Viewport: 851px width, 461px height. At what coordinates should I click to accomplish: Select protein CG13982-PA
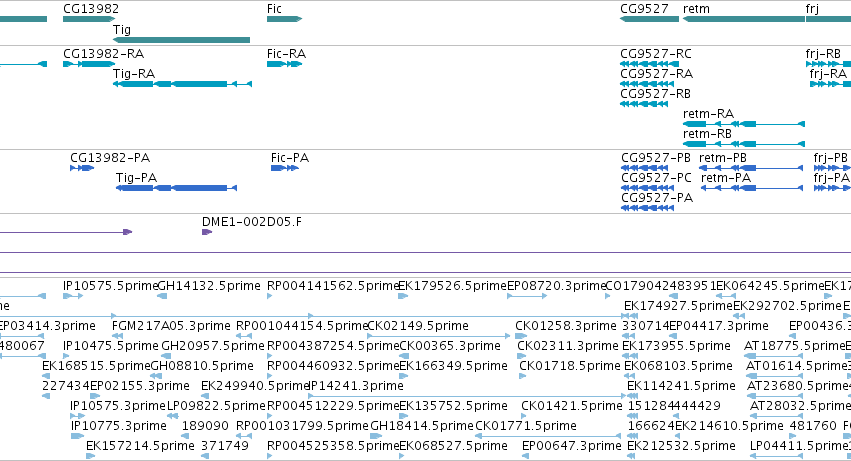pyautogui.click(x=110, y=158)
